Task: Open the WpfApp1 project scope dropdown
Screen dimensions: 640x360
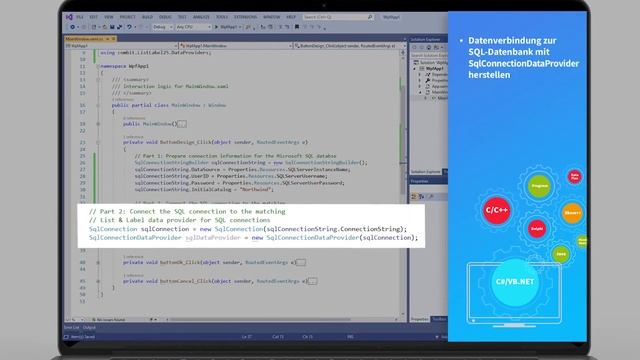Action: [x=122, y=46]
